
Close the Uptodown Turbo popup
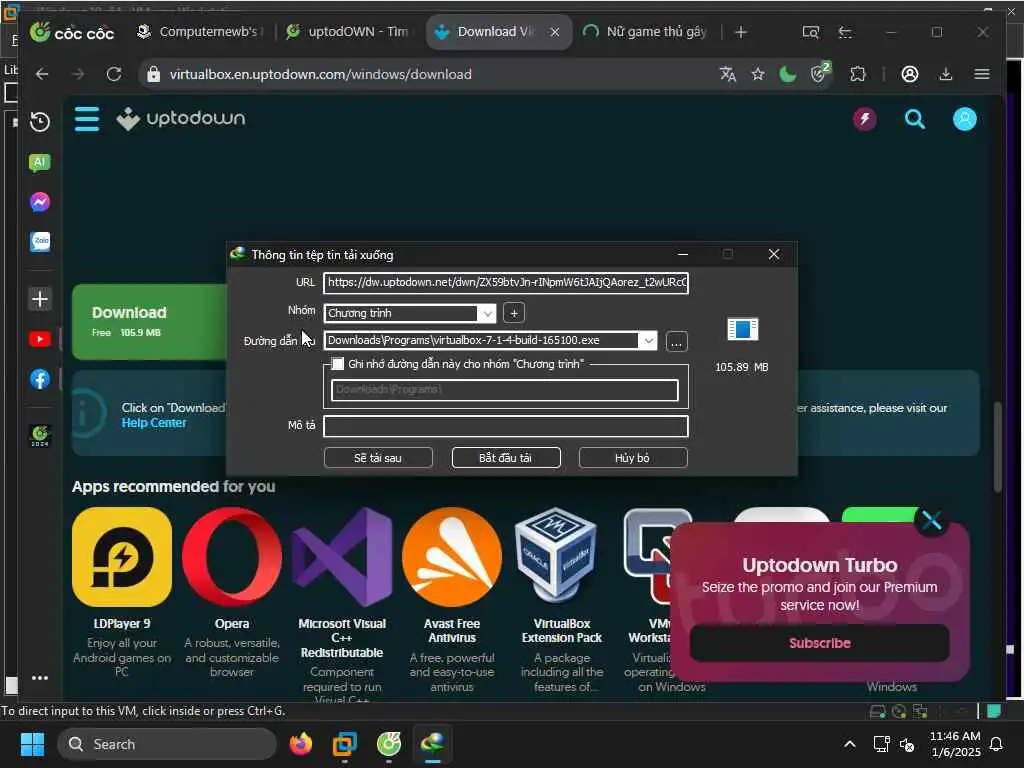931,520
